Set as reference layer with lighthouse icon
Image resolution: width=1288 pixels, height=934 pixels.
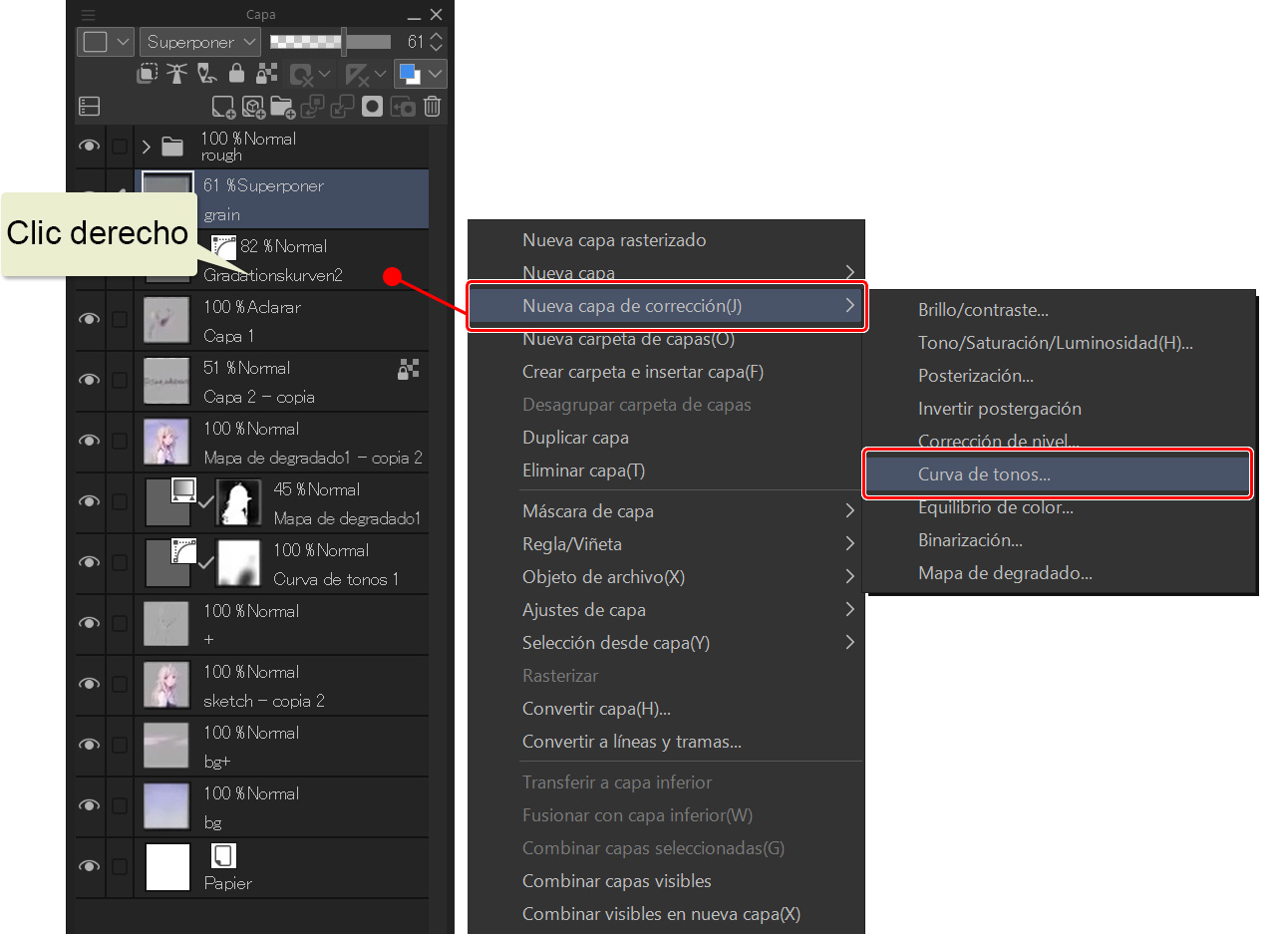176,74
